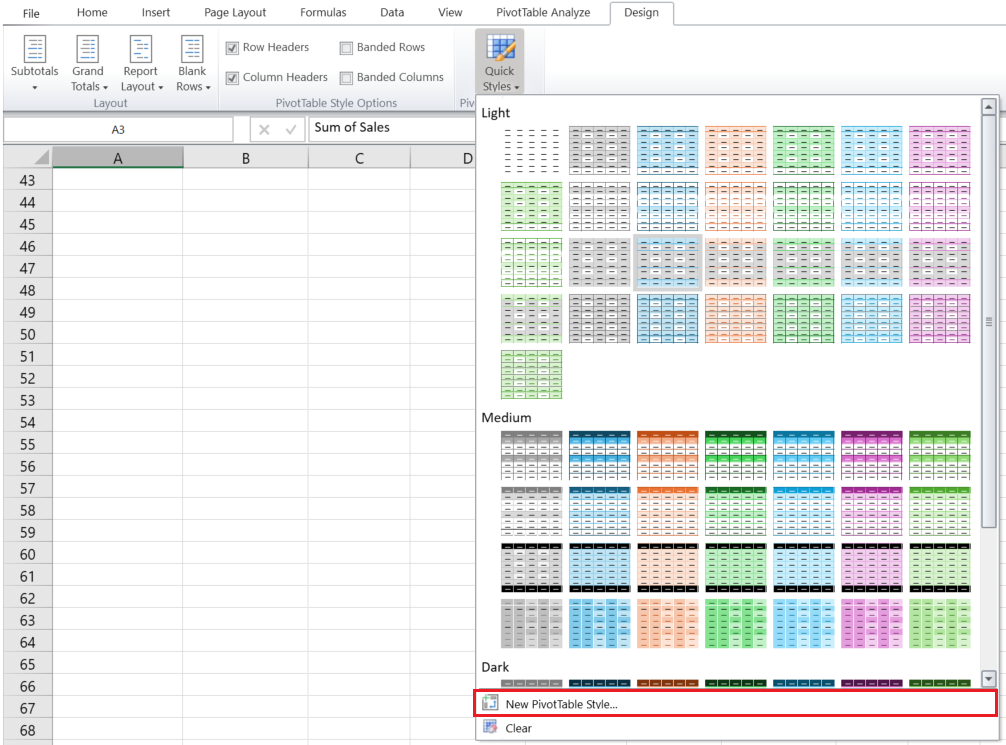1006x745 pixels.
Task: Click the Subtotals icon
Action: pyautogui.click(x=35, y=49)
